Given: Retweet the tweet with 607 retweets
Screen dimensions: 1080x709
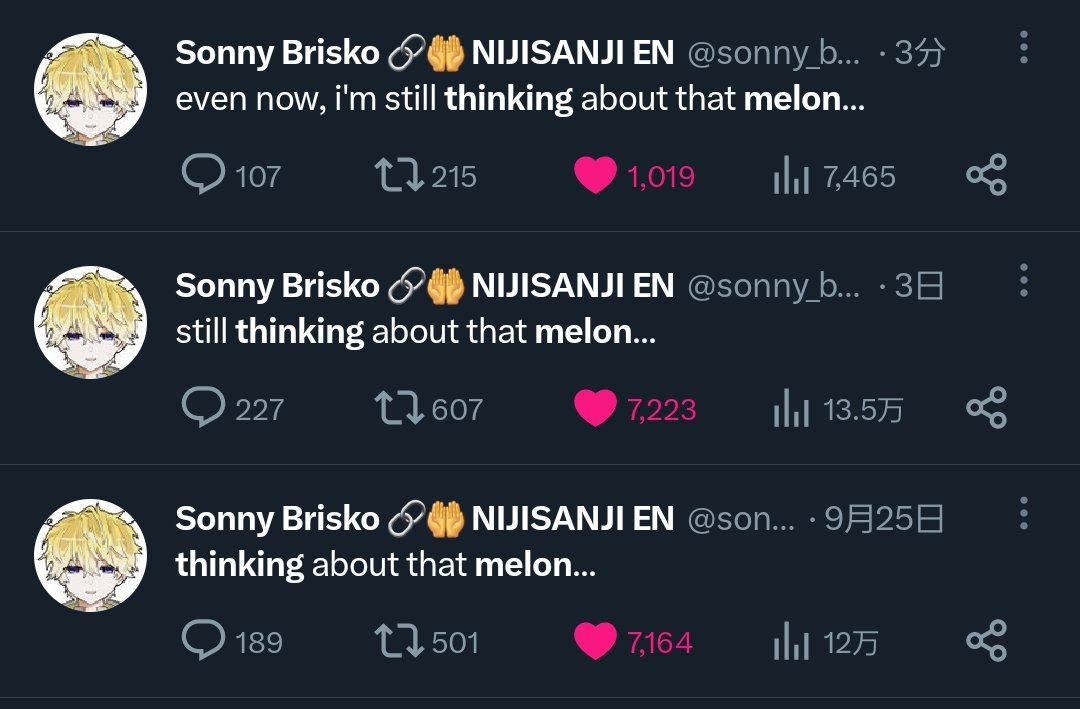Looking at the screenshot, I should coord(398,408).
